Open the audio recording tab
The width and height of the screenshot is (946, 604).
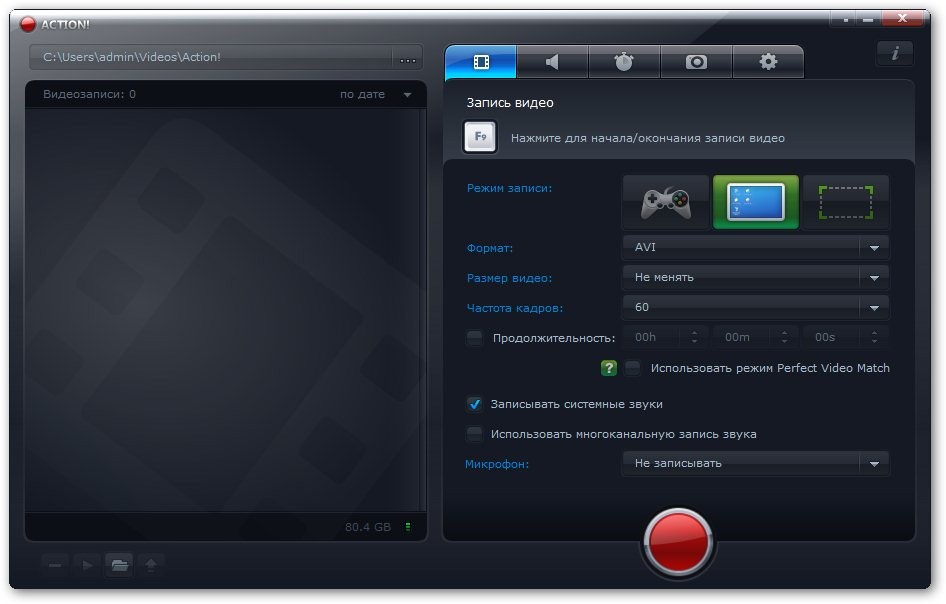point(552,62)
